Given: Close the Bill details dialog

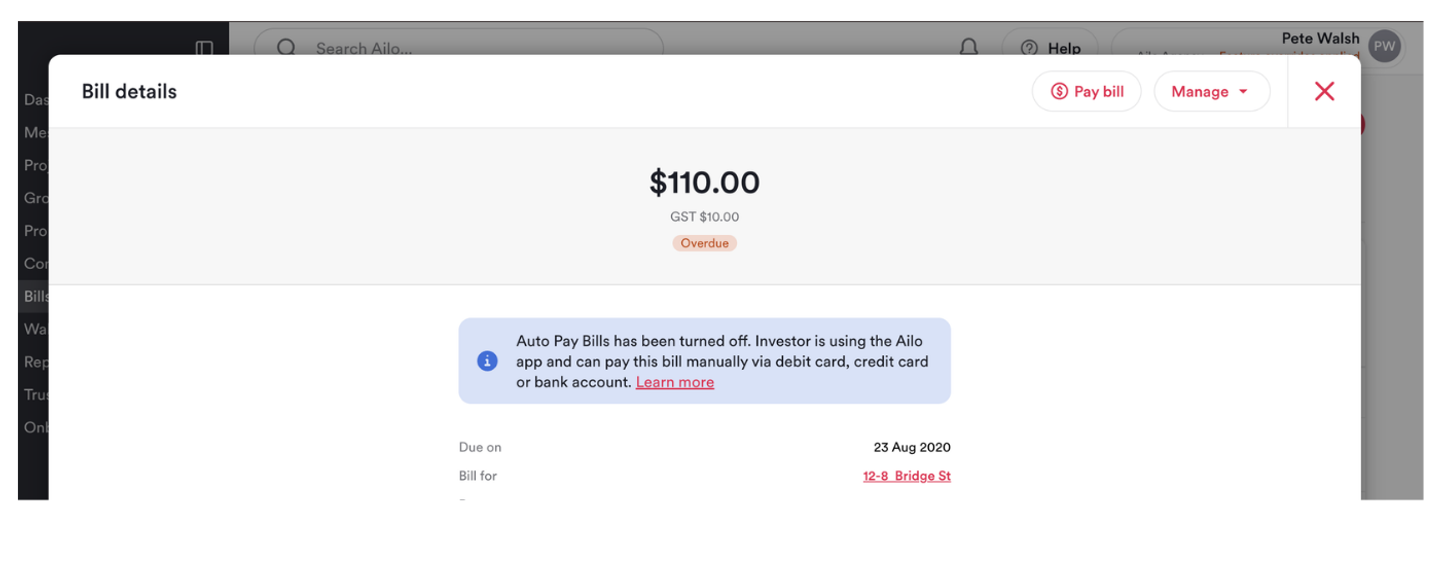Looking at the screenshot, I should [1324, 91].
